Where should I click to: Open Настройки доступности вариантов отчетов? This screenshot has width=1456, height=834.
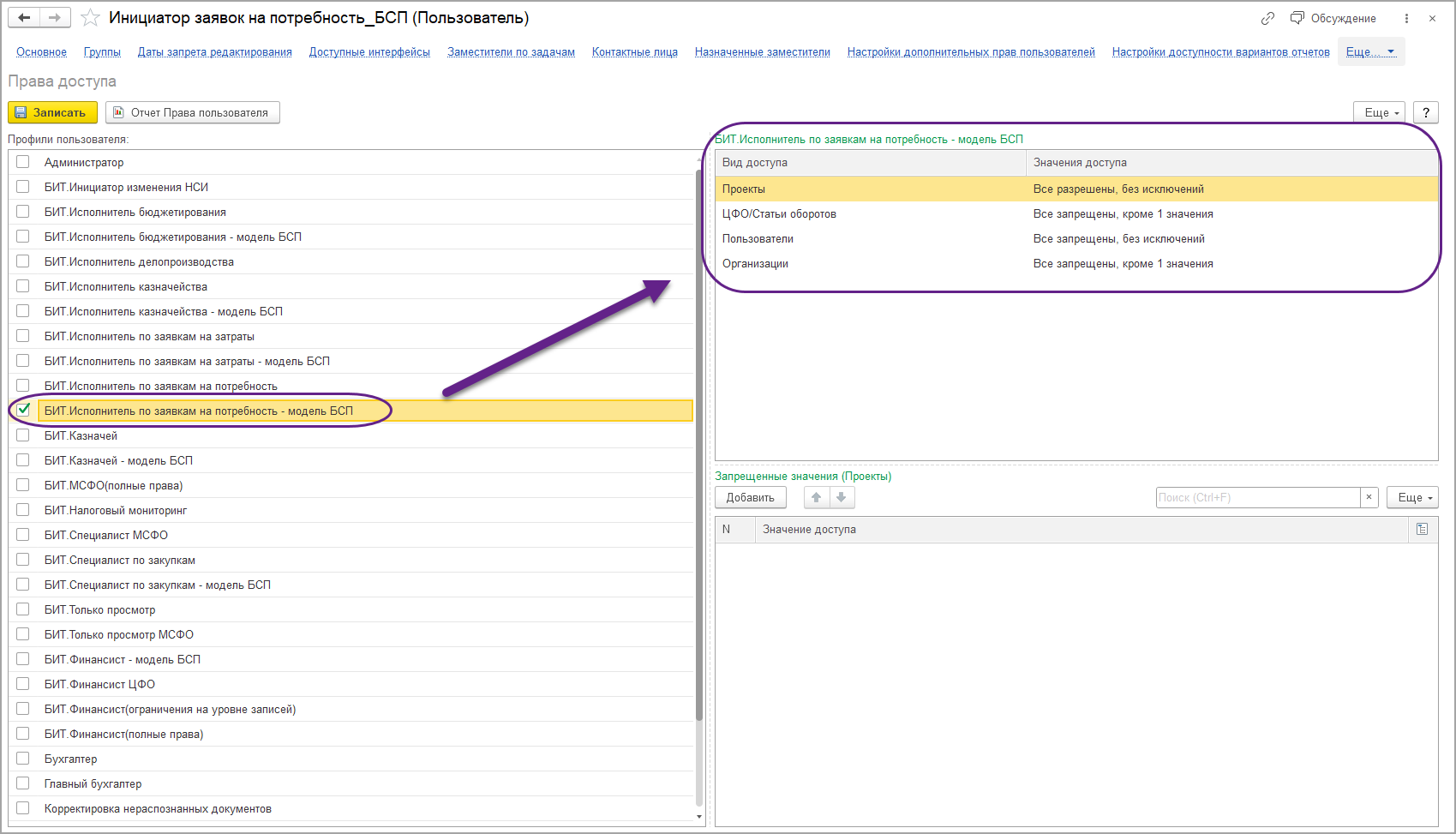tap(1220, 51)
